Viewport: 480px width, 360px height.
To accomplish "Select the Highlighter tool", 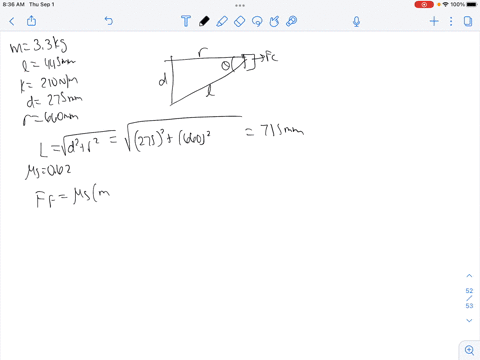I will (222, 21).
